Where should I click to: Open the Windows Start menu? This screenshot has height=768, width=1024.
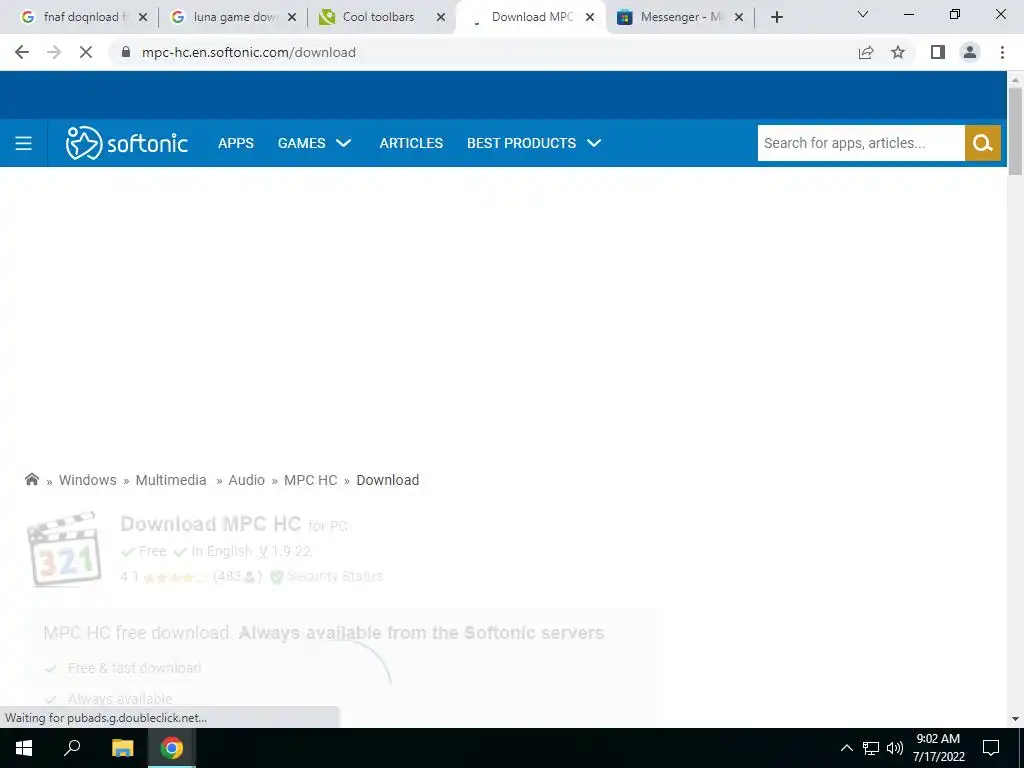point(24,748)
